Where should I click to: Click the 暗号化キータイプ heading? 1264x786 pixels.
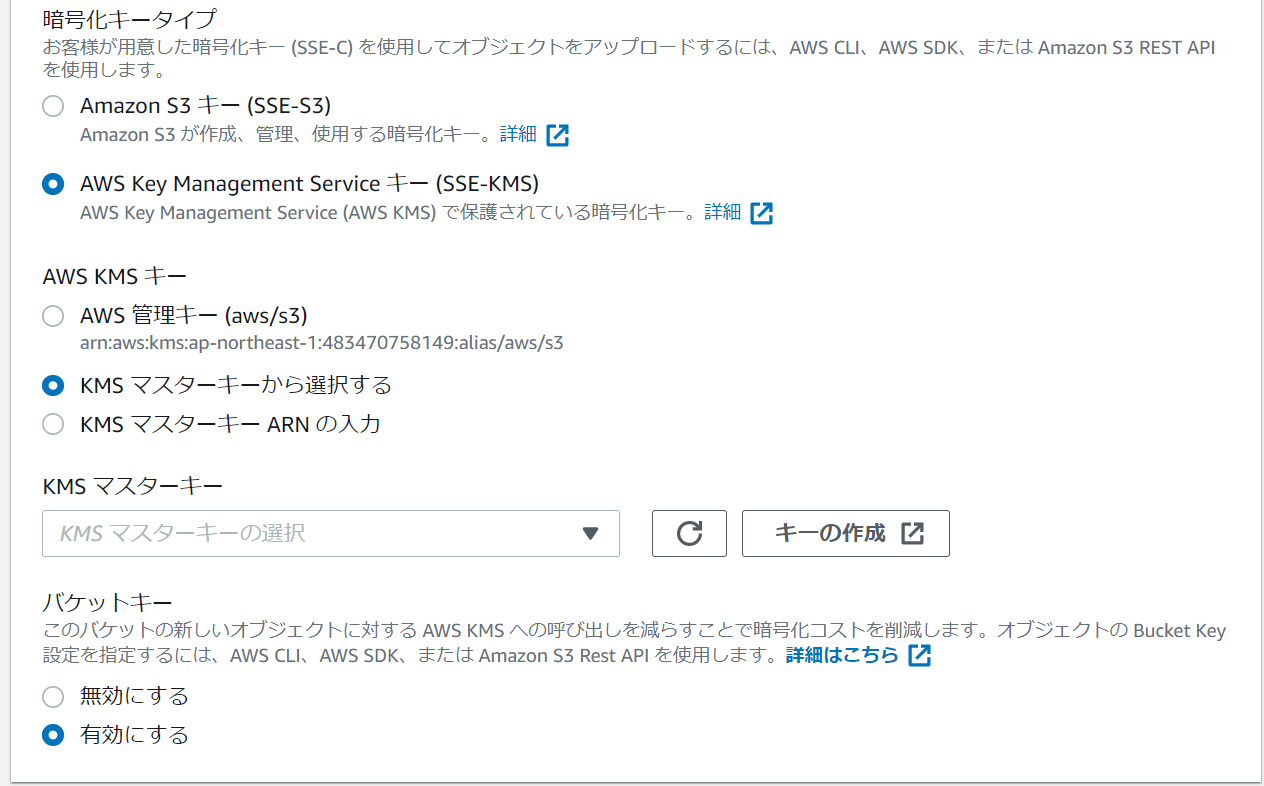pos(130,18)
